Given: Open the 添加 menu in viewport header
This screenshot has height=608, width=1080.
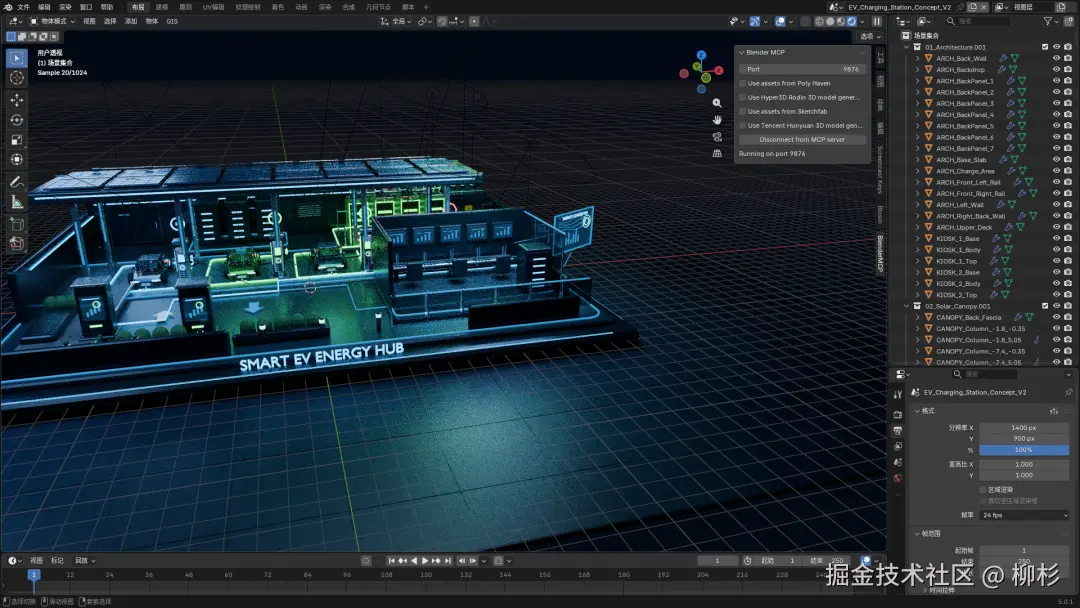Looking at the screenshot, I should (131, 21).
